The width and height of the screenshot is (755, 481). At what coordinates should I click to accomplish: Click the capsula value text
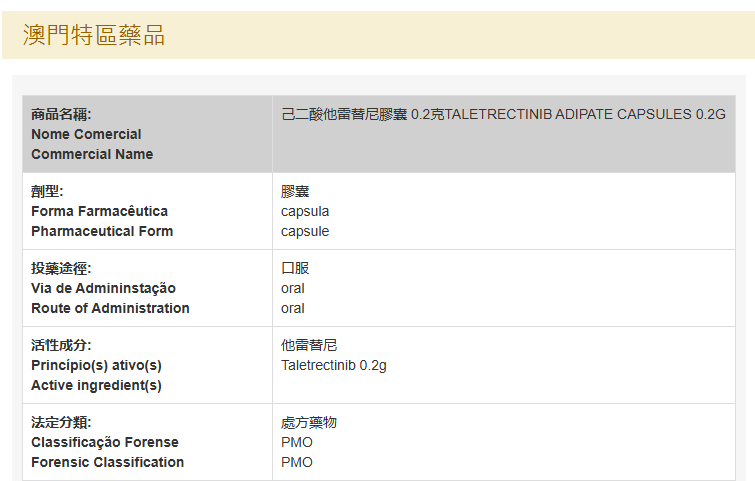pyautogui.click(x=305, y=211)
